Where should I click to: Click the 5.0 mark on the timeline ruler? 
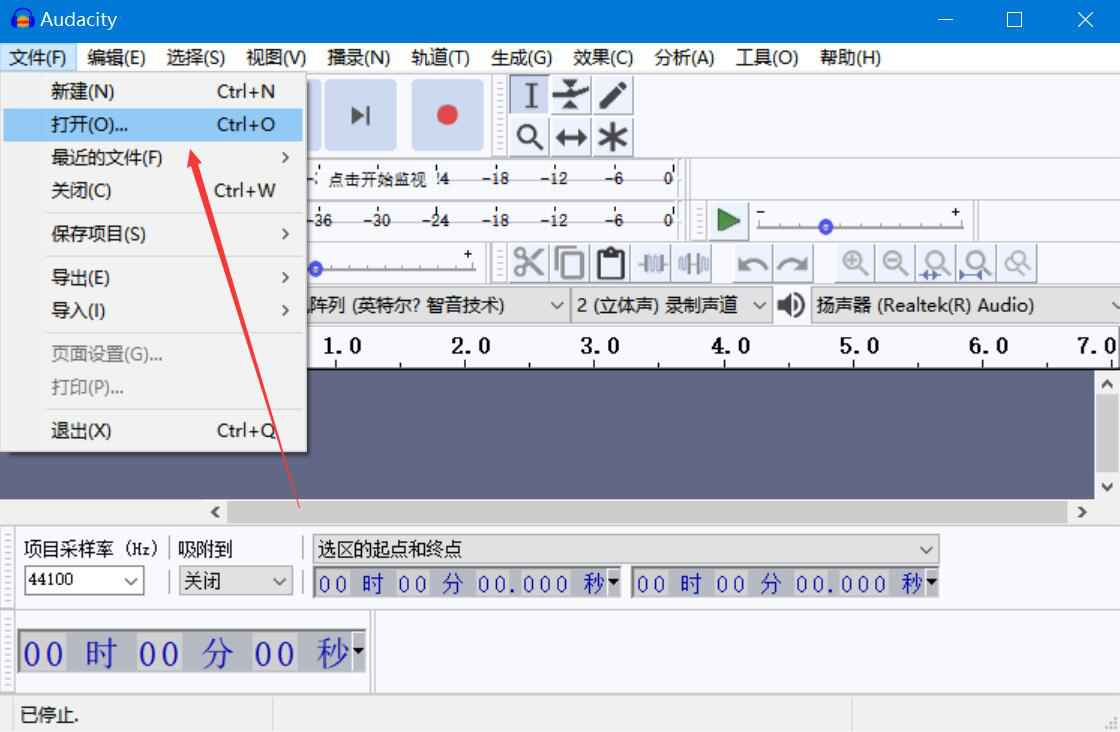(x=859, y=346)
